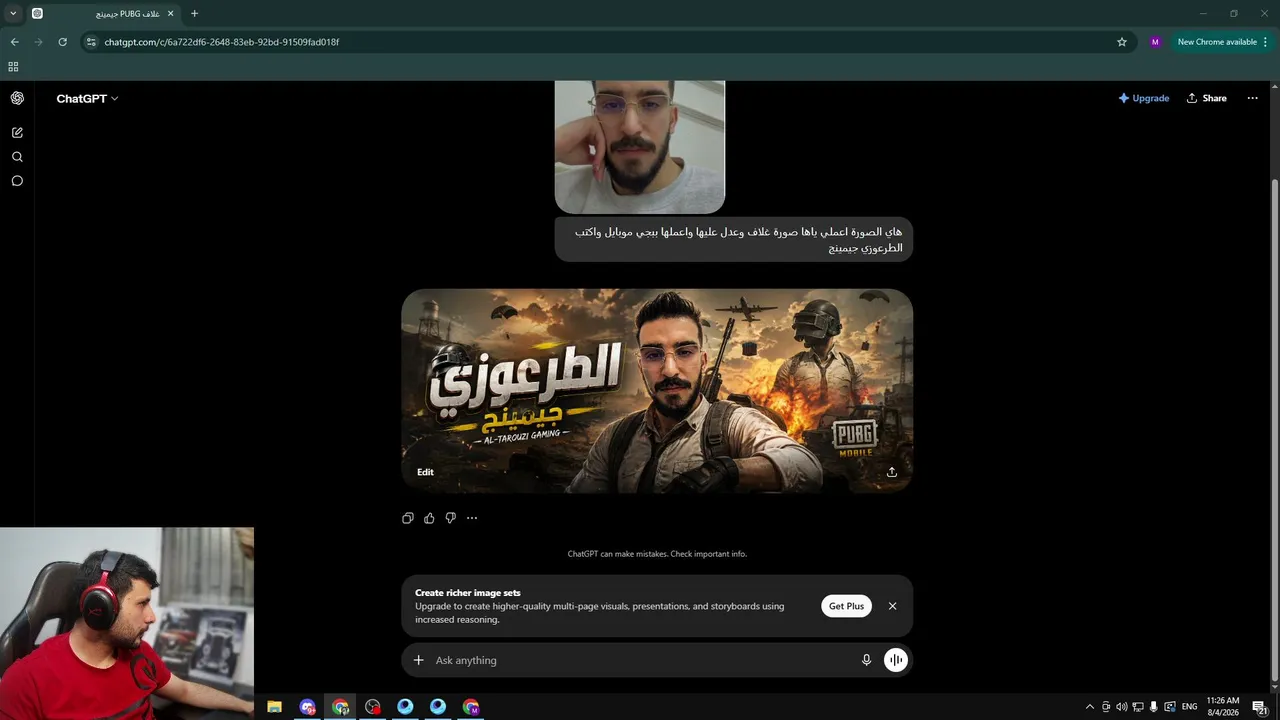
Task: Click Edit on the generated image
Action: point(425,472)
